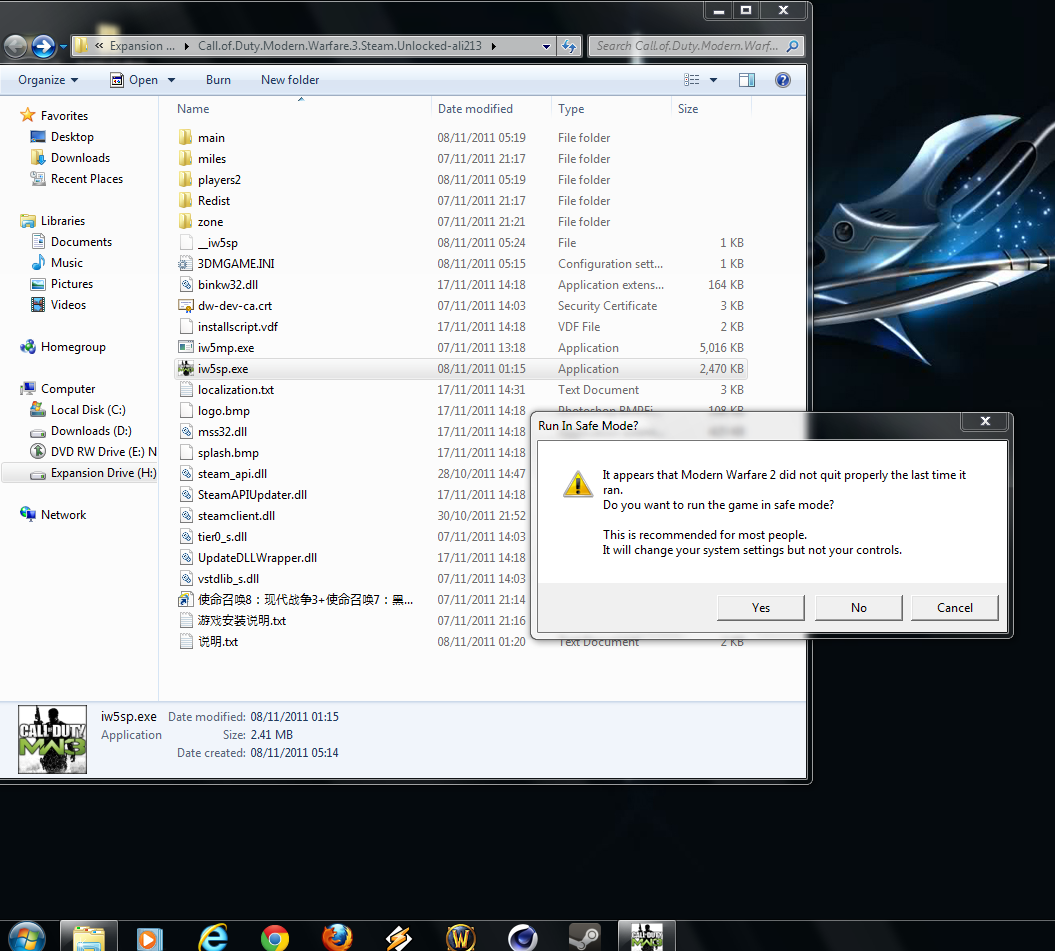Close the Run In Safe Mode dialog
Viewport: 1055px width, 951px height.
tap(985, 421)
